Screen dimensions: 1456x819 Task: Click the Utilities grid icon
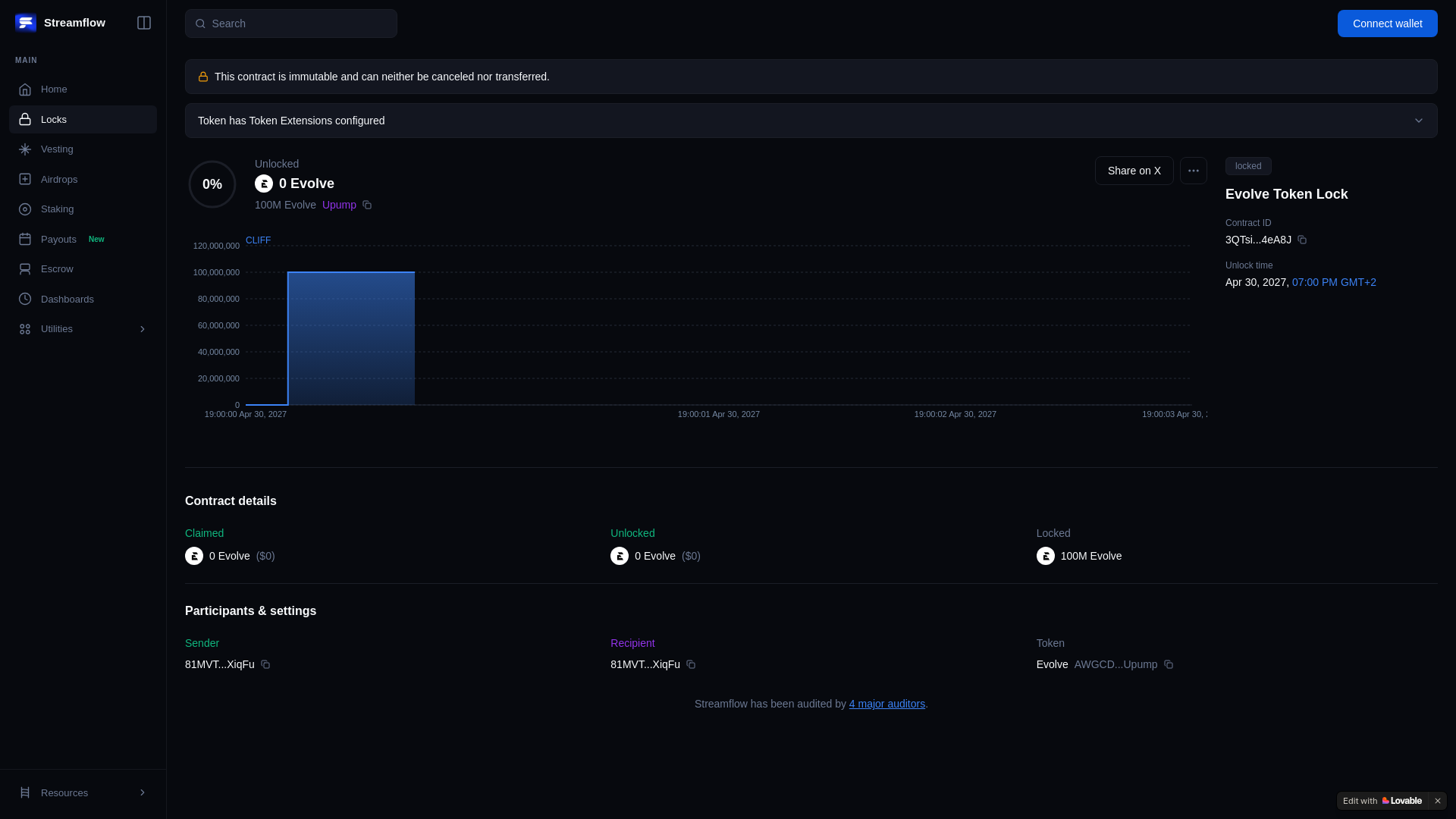(25, 329)
